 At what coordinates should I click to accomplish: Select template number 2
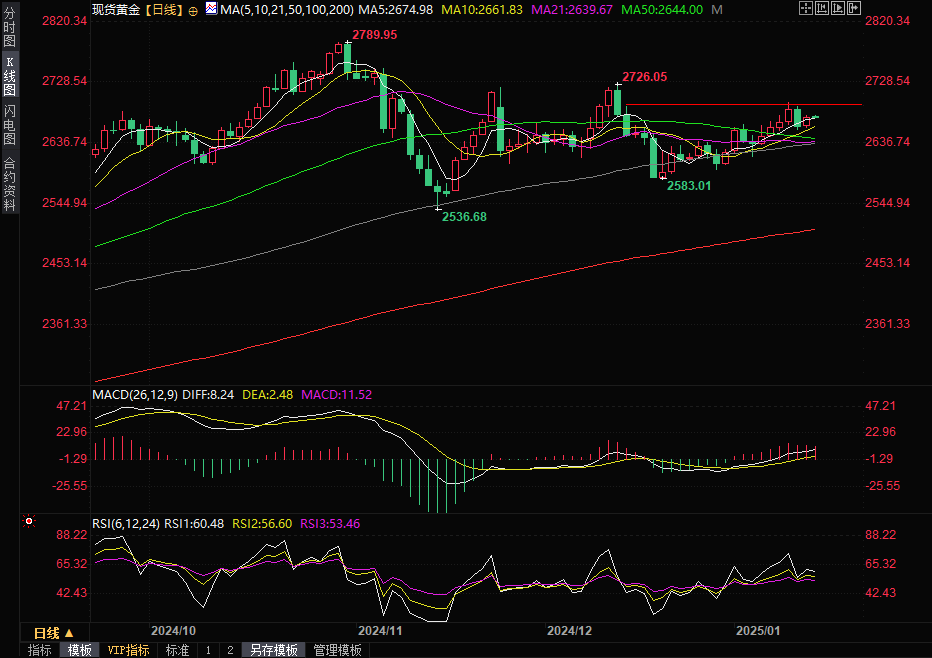coord(230,650)
